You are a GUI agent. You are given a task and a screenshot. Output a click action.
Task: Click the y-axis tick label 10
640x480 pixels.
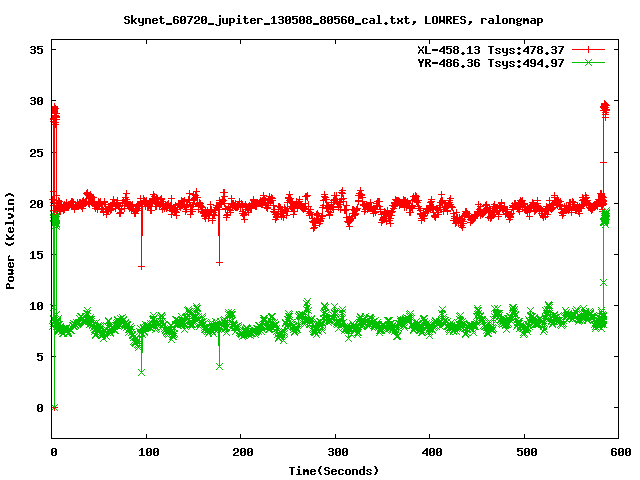[36, 306]
